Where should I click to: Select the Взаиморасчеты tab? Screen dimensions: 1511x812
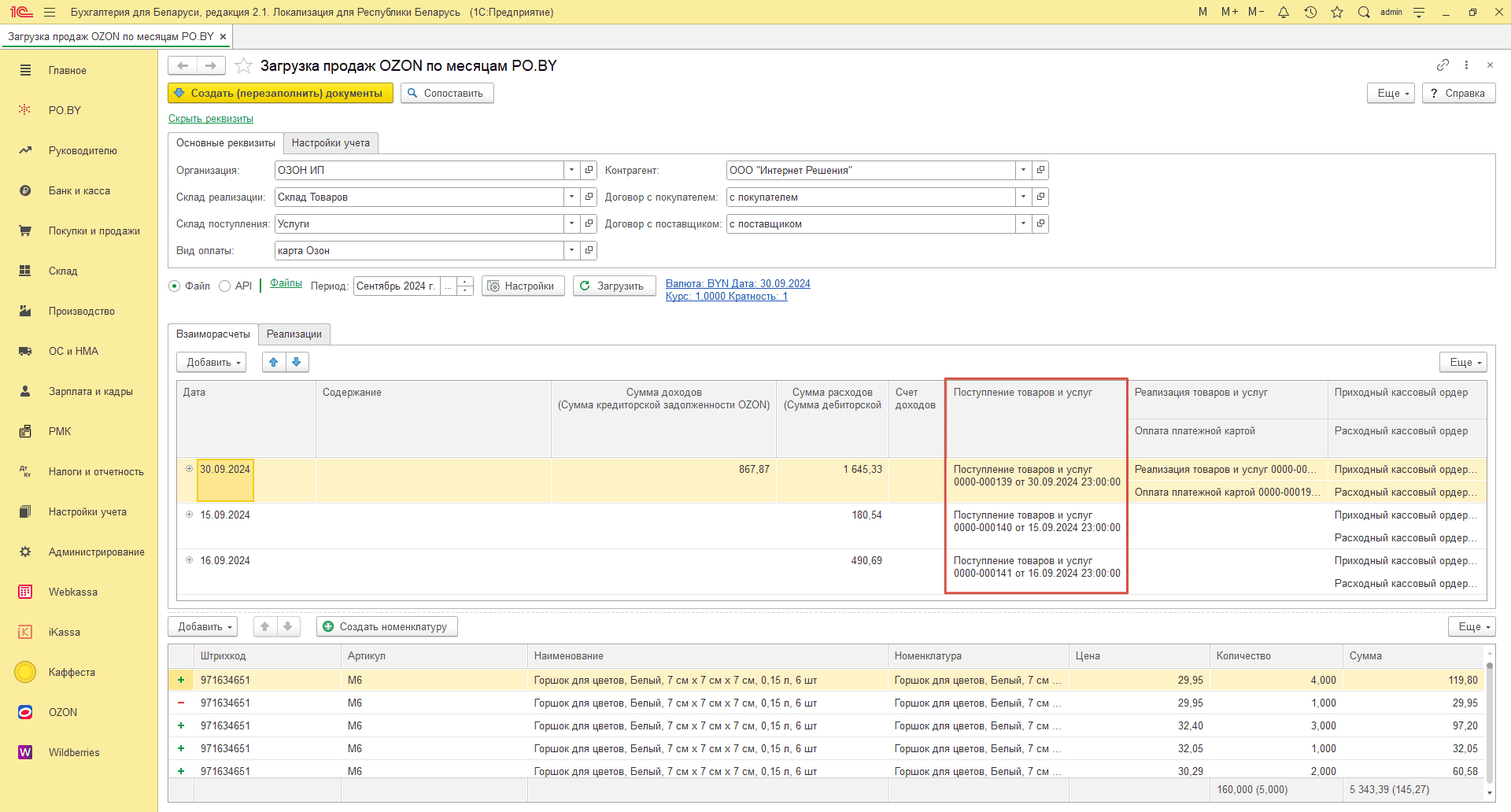(213, 334)
